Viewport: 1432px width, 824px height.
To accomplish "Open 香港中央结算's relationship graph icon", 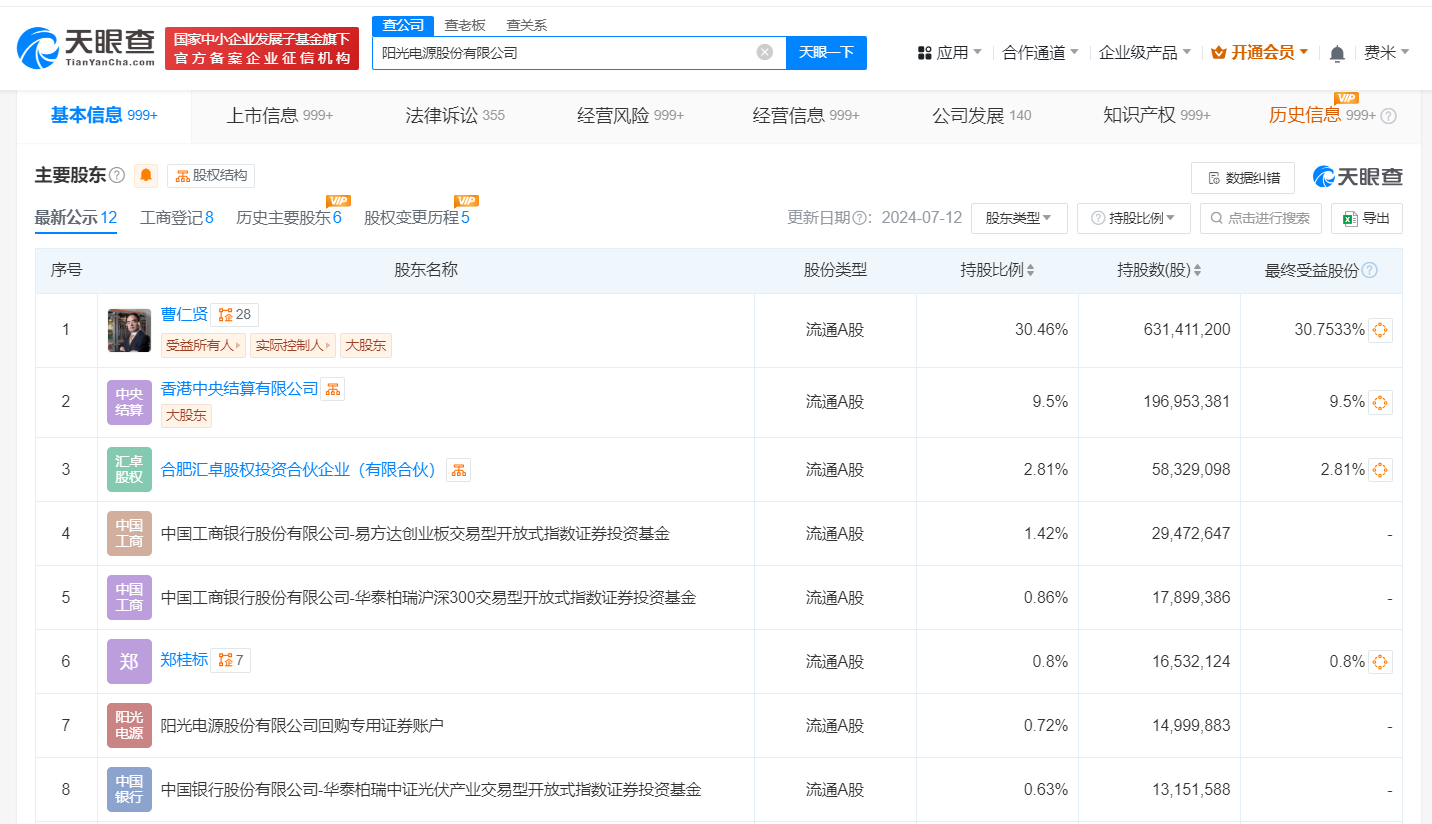I will point(331,388).
